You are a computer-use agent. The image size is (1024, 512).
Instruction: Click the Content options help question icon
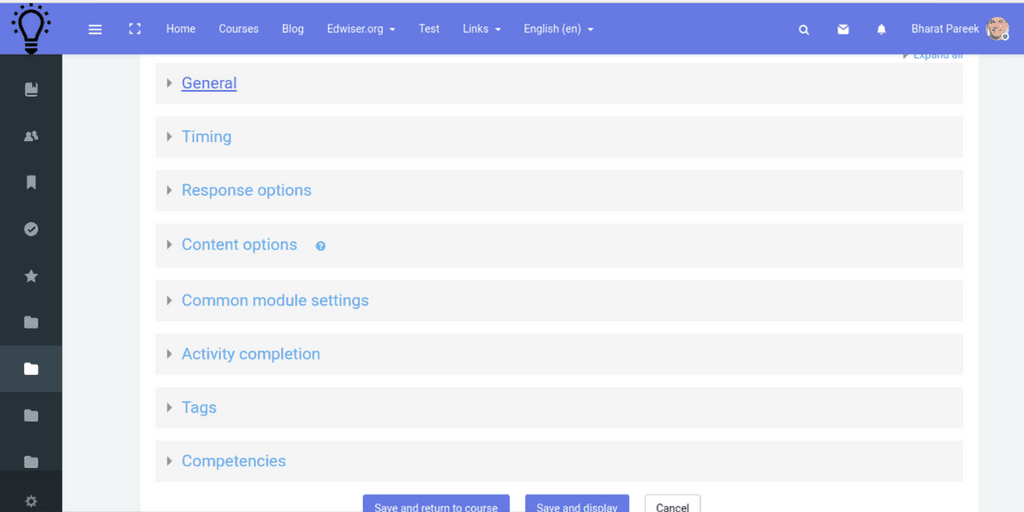click(x=321, y=246)
